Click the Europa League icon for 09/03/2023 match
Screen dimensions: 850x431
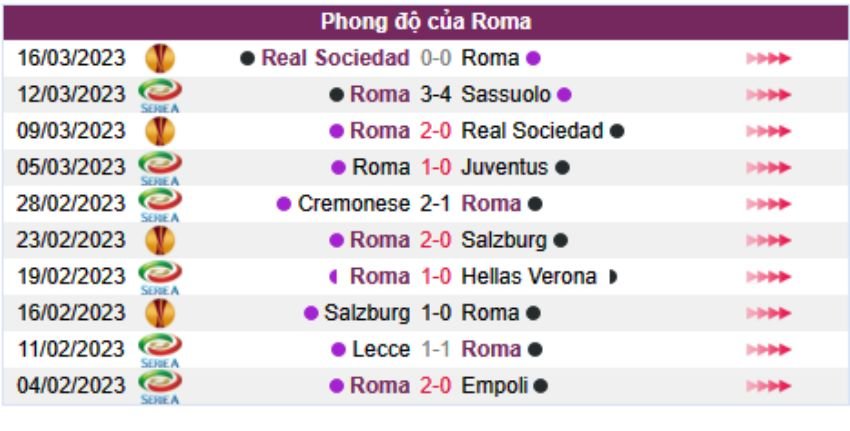159,131
